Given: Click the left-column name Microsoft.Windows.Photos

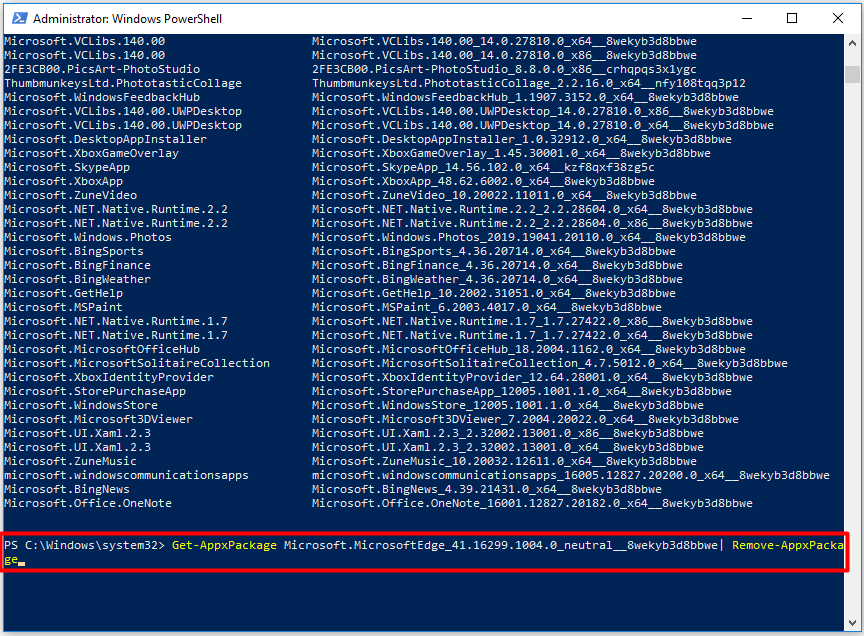Looking at the screenshot, I should coord(88,237).
